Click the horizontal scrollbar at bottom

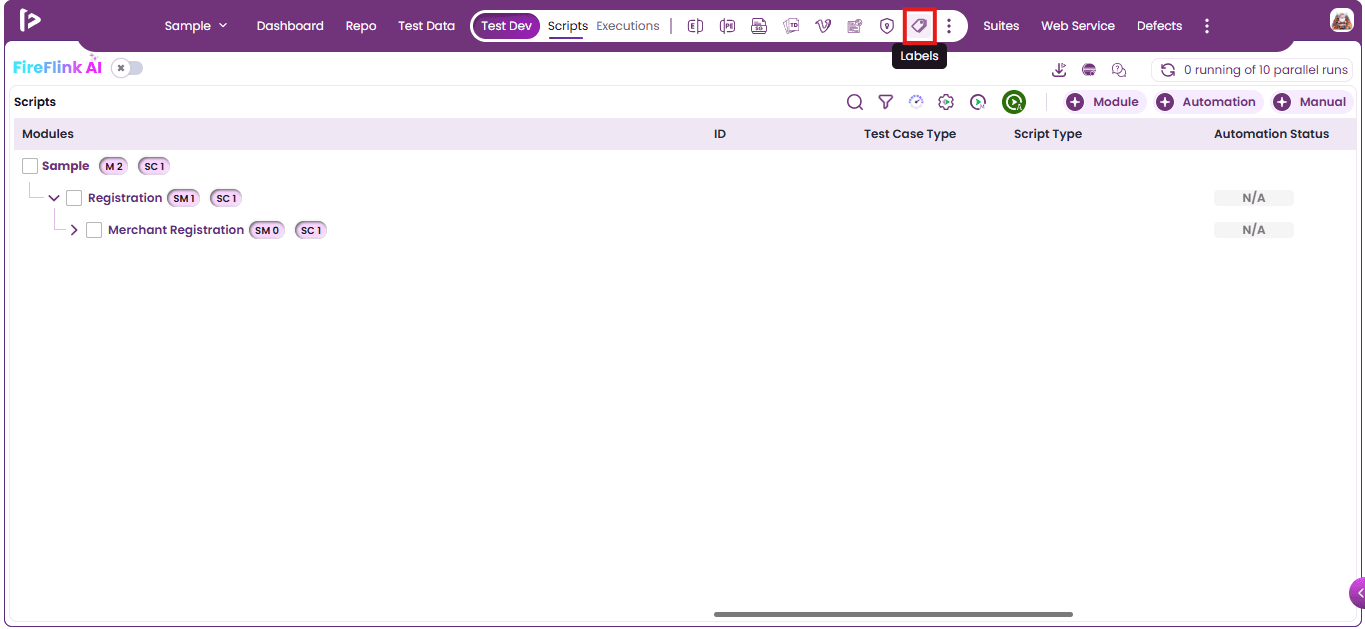[x=893, y=614]
